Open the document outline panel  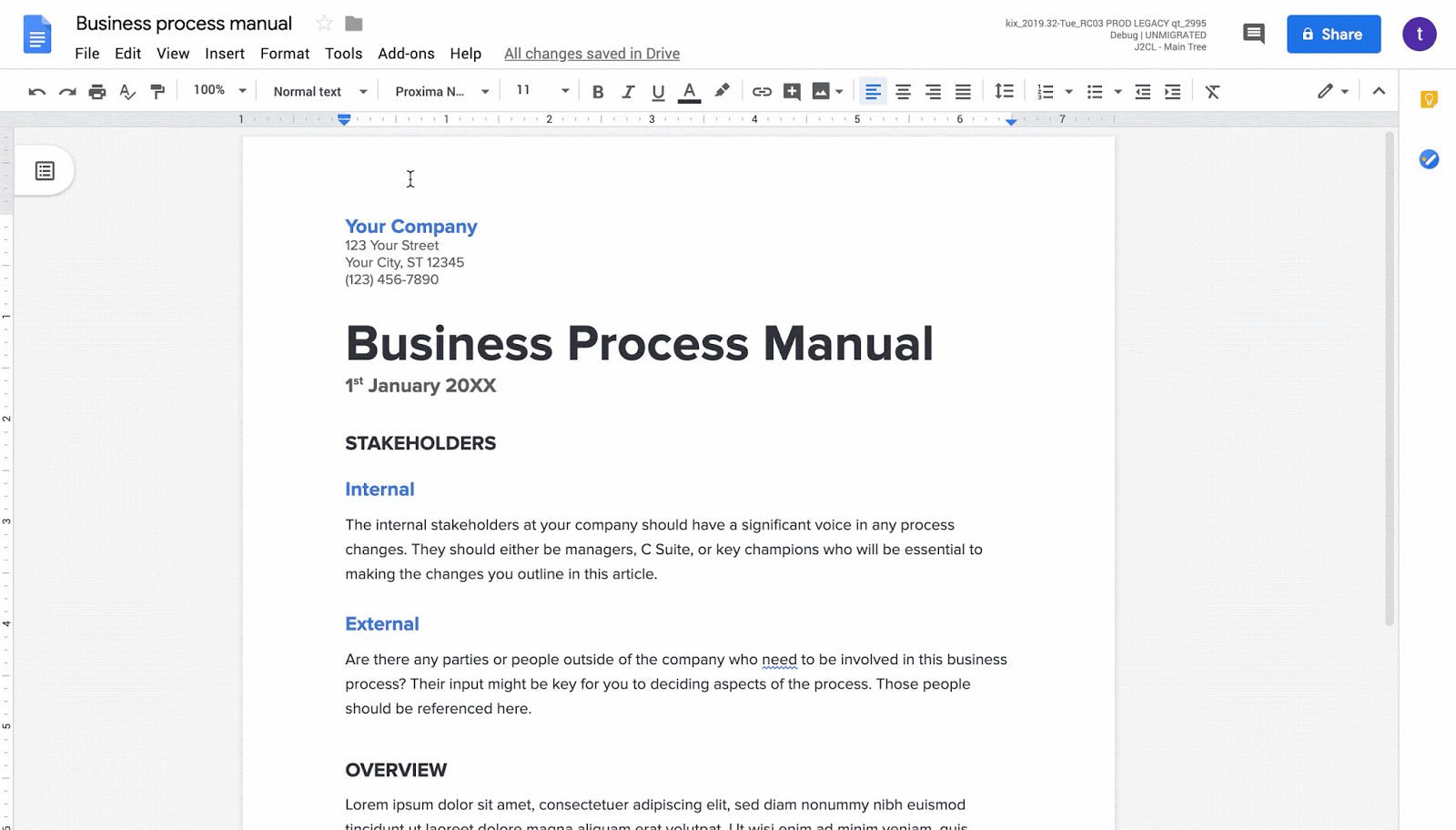pyautogui.click(x=45, y=171)
